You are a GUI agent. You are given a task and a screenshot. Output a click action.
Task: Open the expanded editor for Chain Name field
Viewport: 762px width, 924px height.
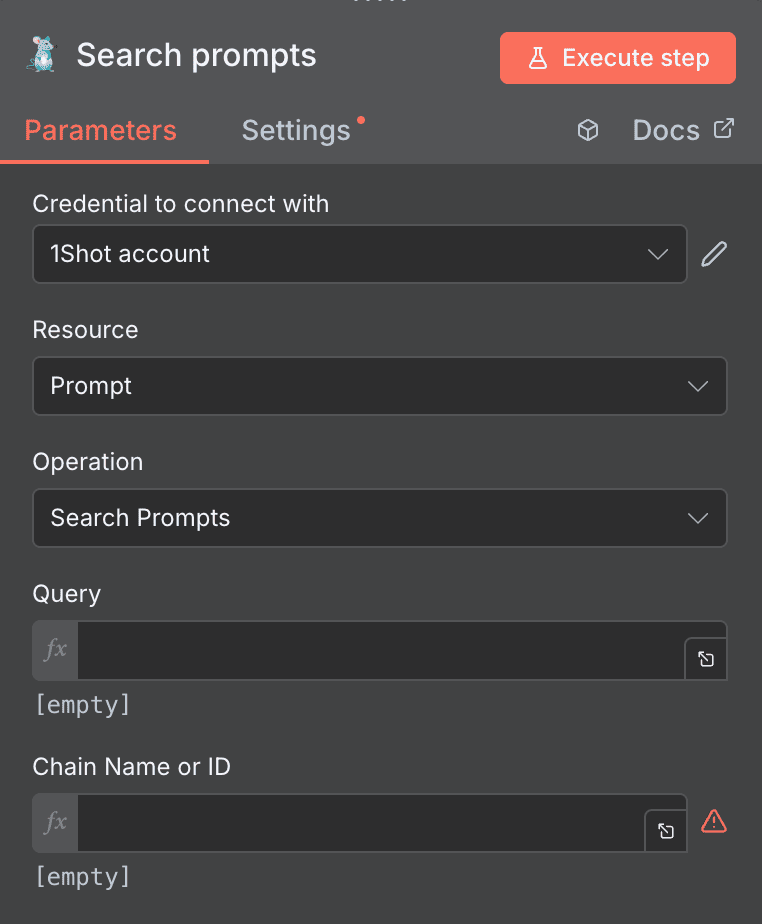665,831
